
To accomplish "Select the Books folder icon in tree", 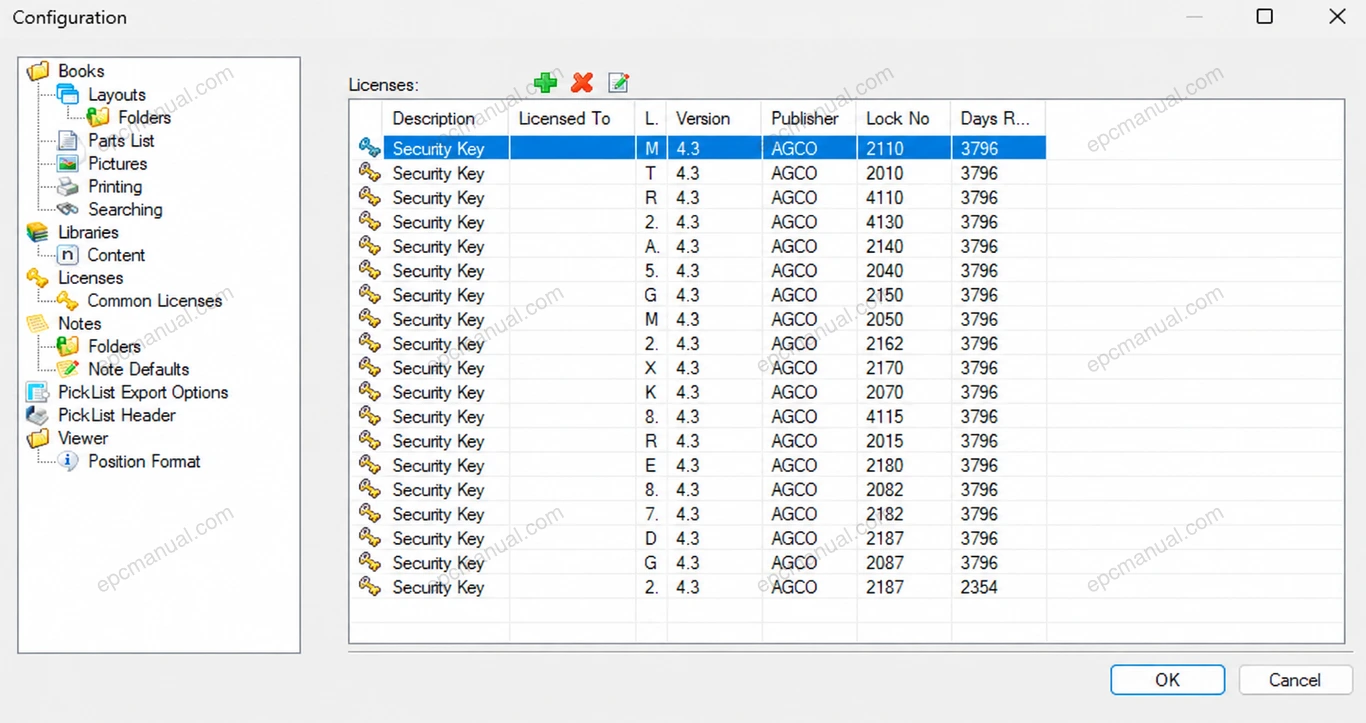I will point(38,71).
